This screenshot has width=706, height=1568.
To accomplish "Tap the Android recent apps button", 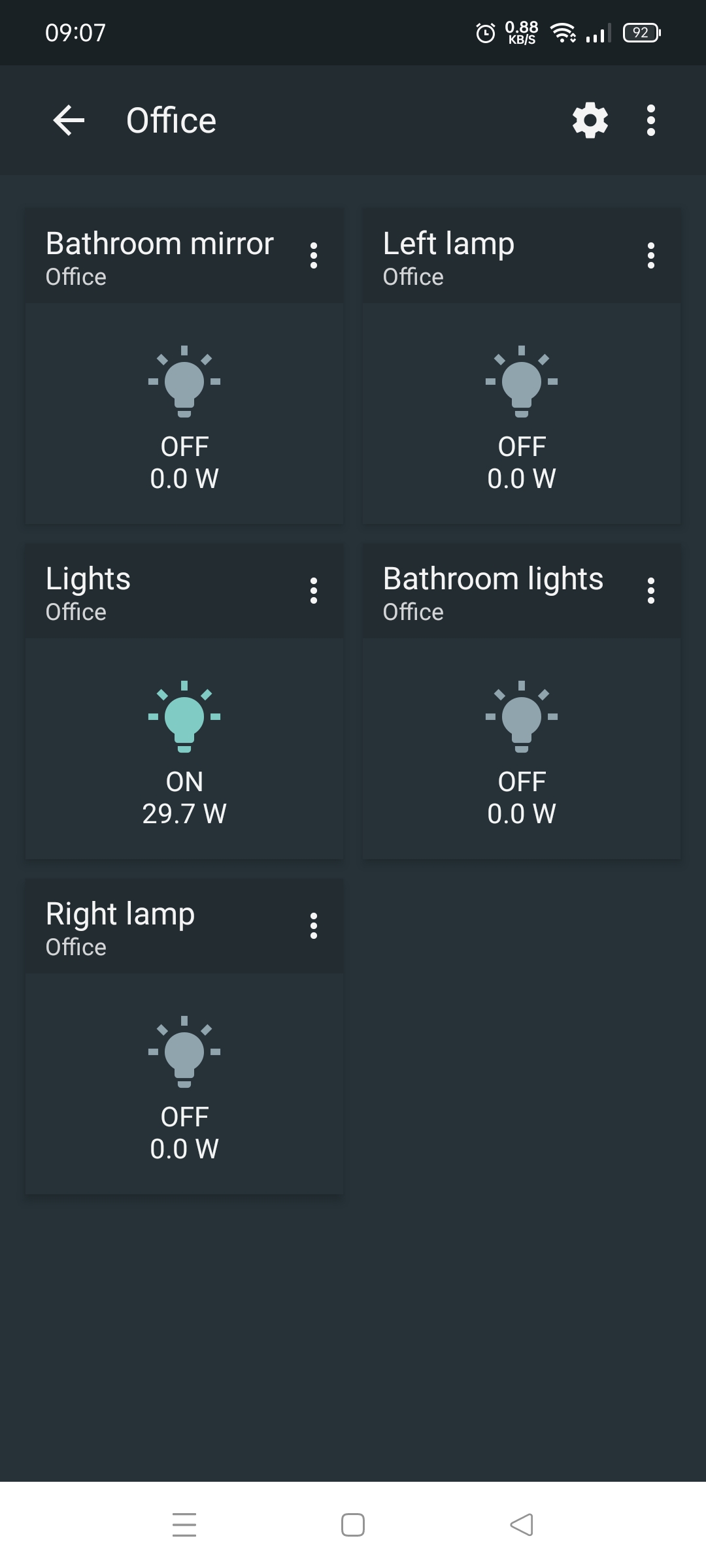I will tap(184, 1524).
